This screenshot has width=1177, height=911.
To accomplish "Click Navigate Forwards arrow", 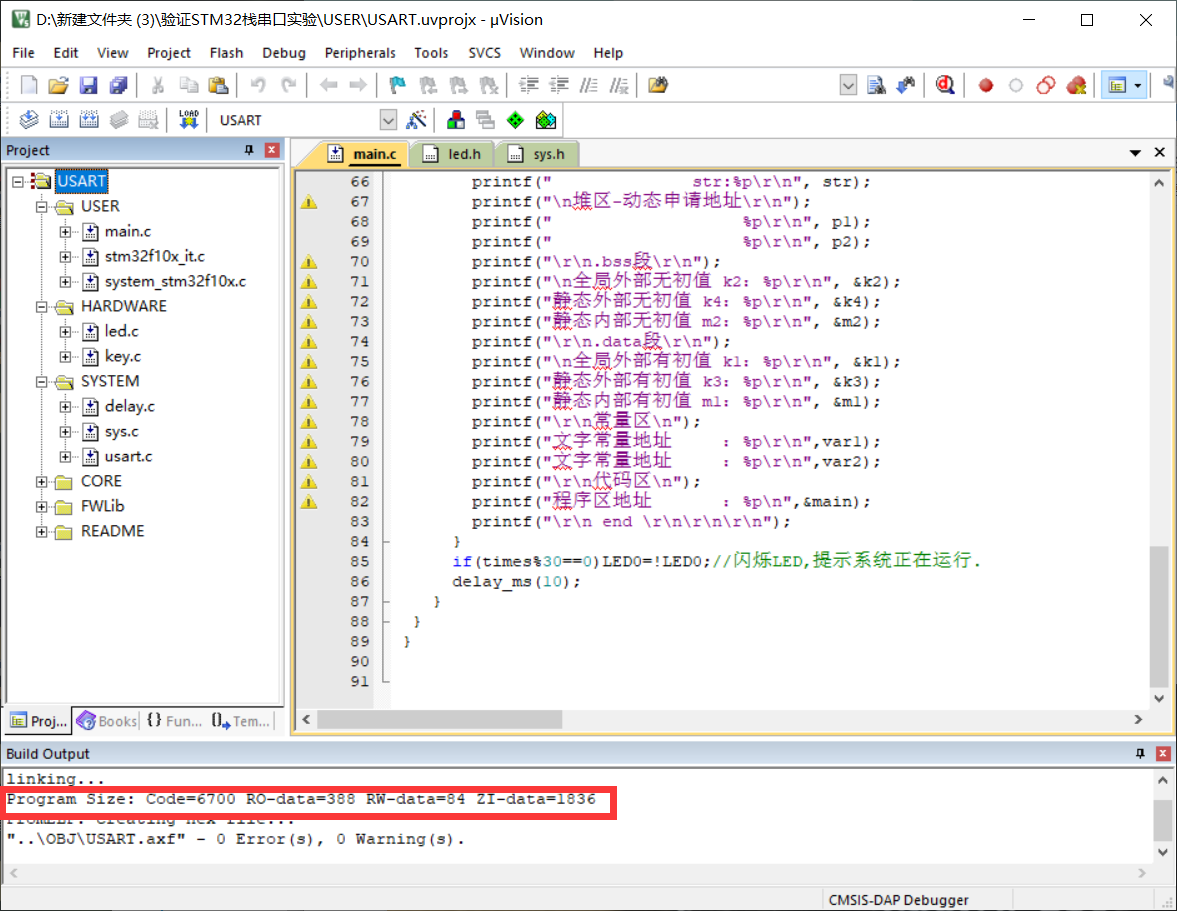I will (x=358, y=85).
